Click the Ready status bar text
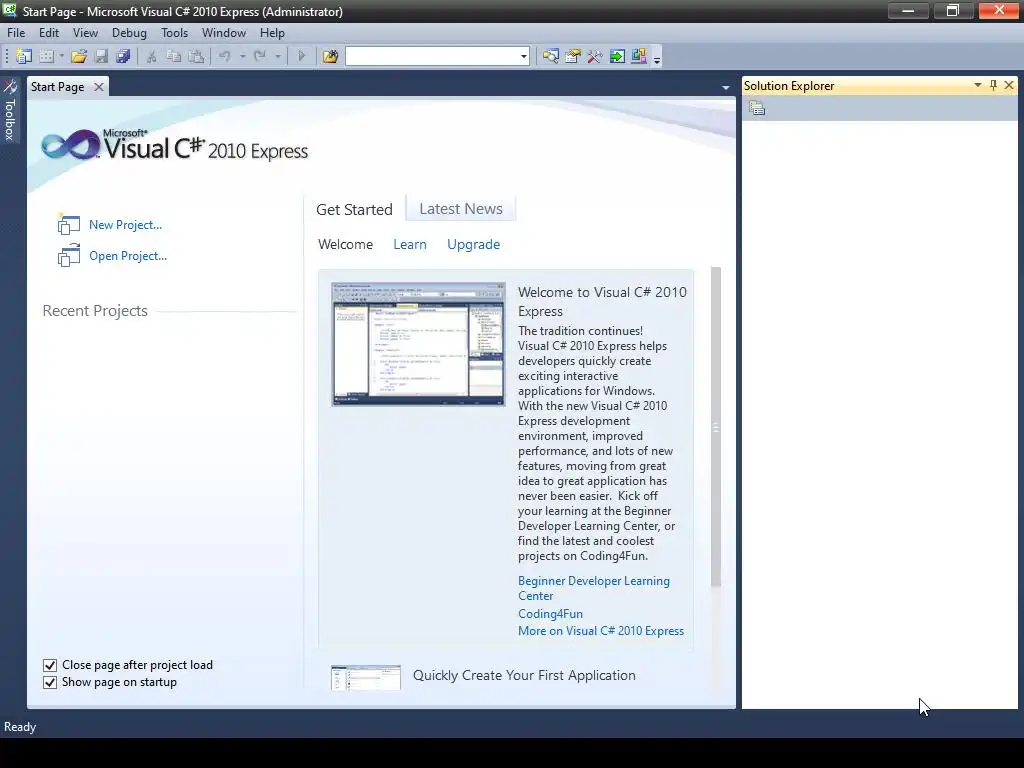Viewport: 1024px width, 768px height. point(20,727)
